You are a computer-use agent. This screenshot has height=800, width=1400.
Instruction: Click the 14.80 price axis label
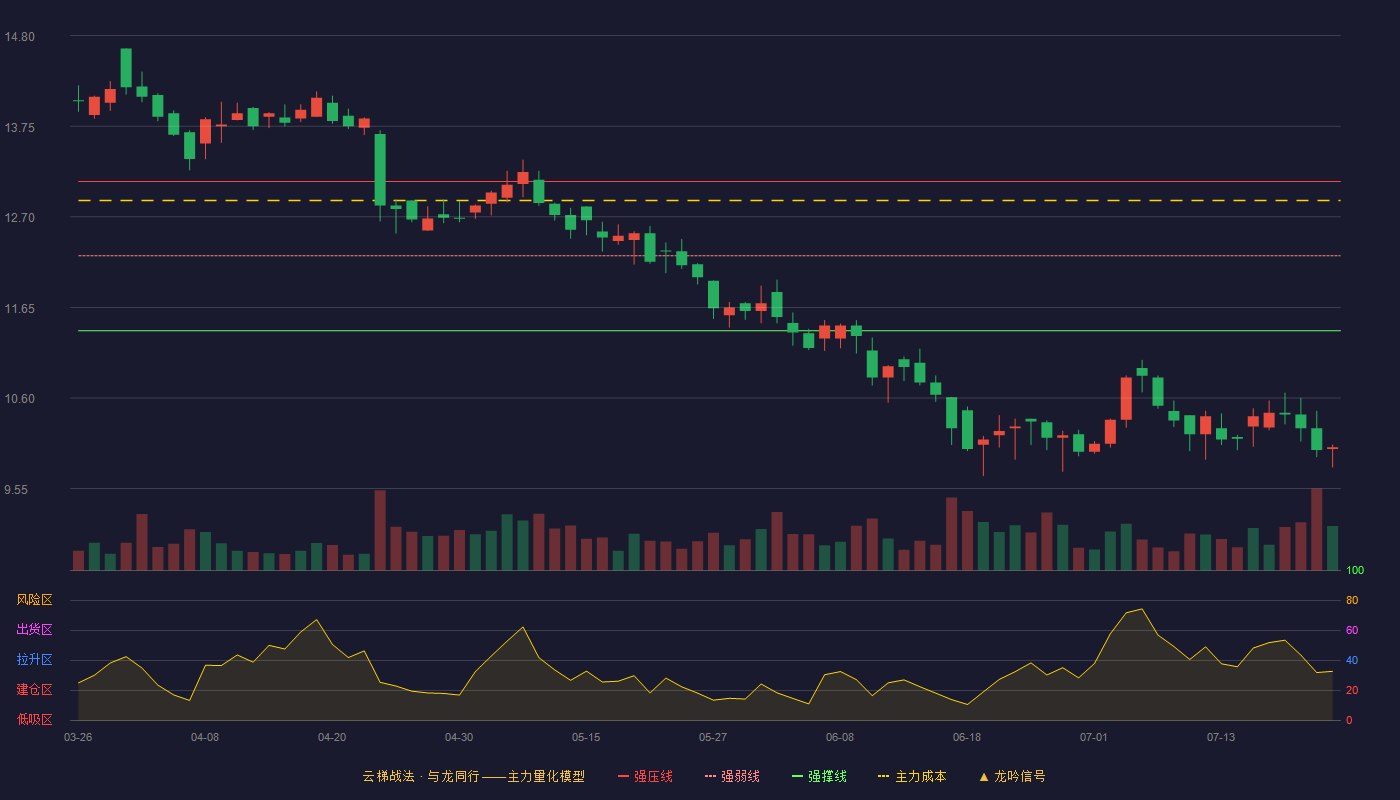tap(20, 37)
